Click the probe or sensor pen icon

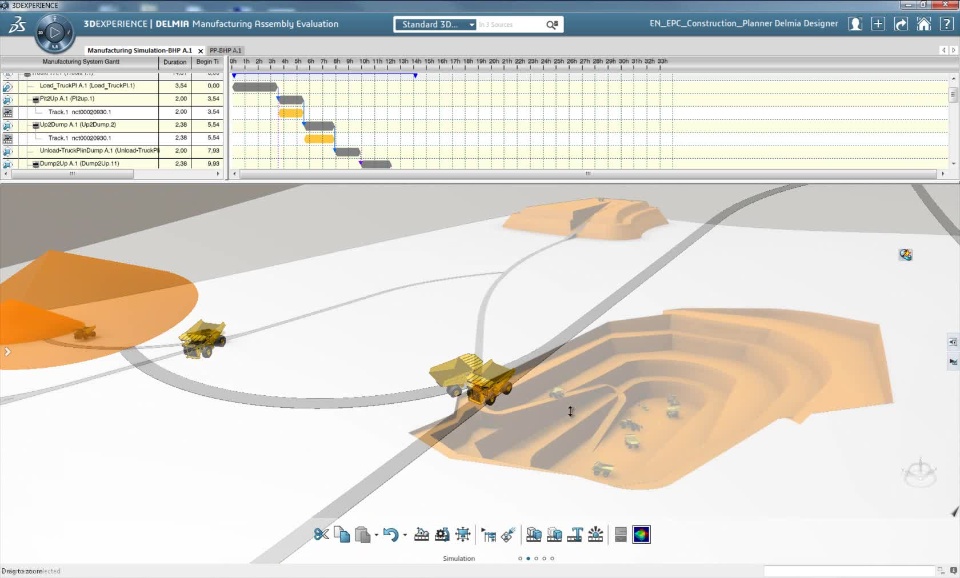click(508, 535)
